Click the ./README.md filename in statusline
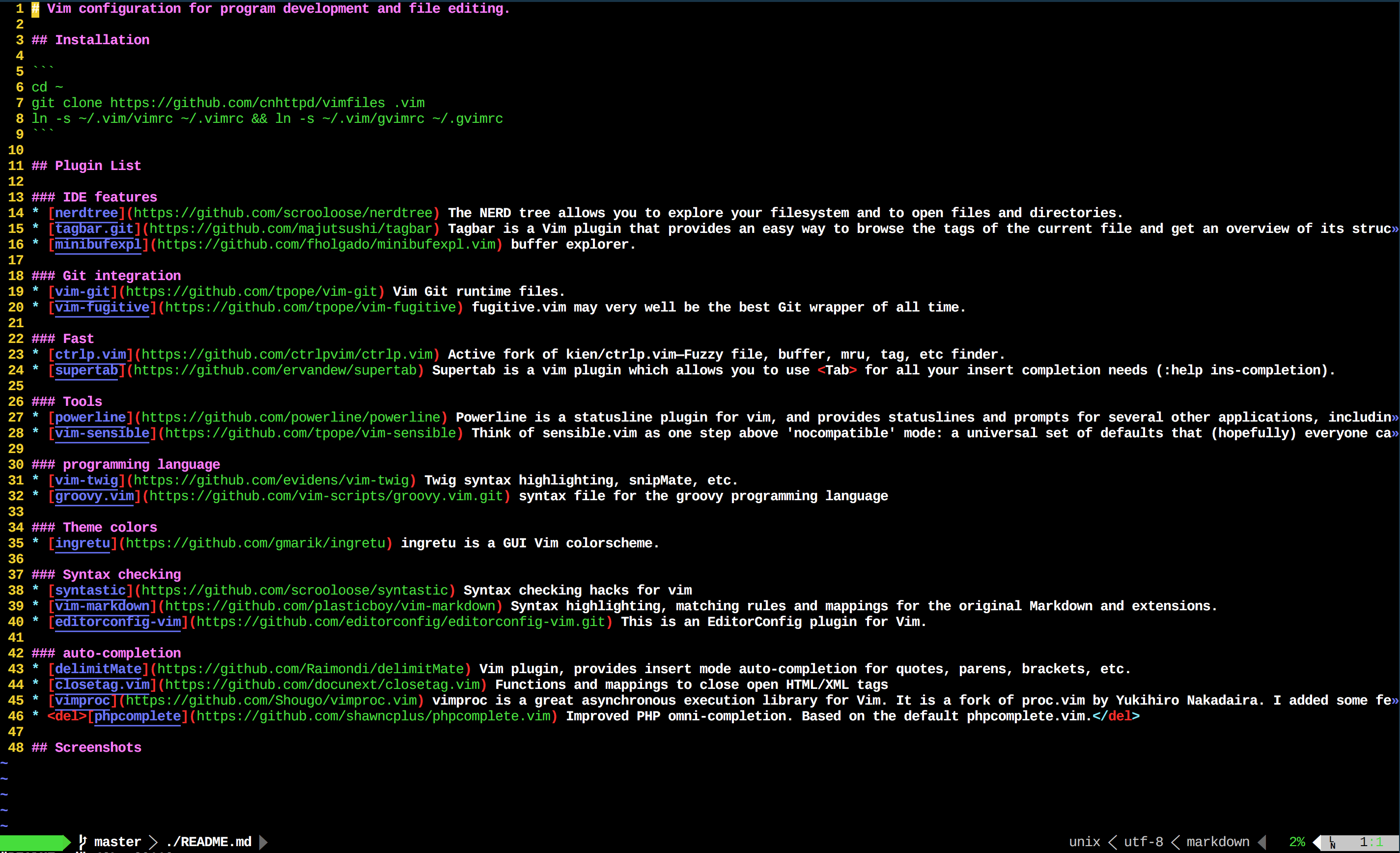This screenshot has height=853, width=1400. (208, 842)
